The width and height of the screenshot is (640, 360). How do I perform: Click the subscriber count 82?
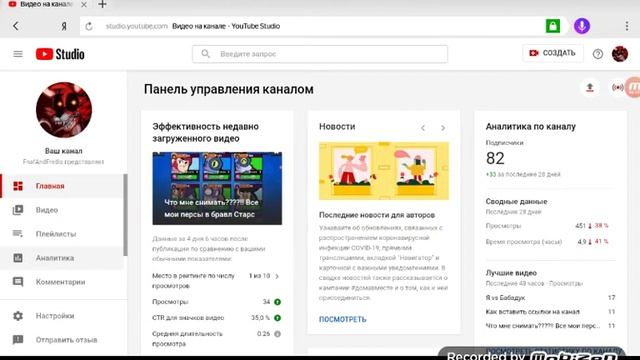coord(495,158)
